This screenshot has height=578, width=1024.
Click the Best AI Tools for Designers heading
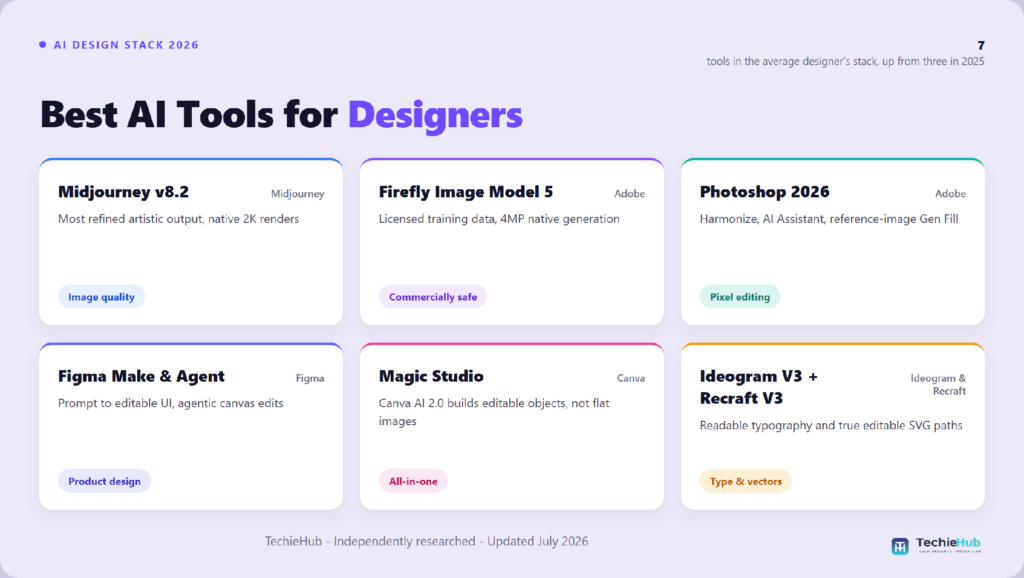coord(281,115)
